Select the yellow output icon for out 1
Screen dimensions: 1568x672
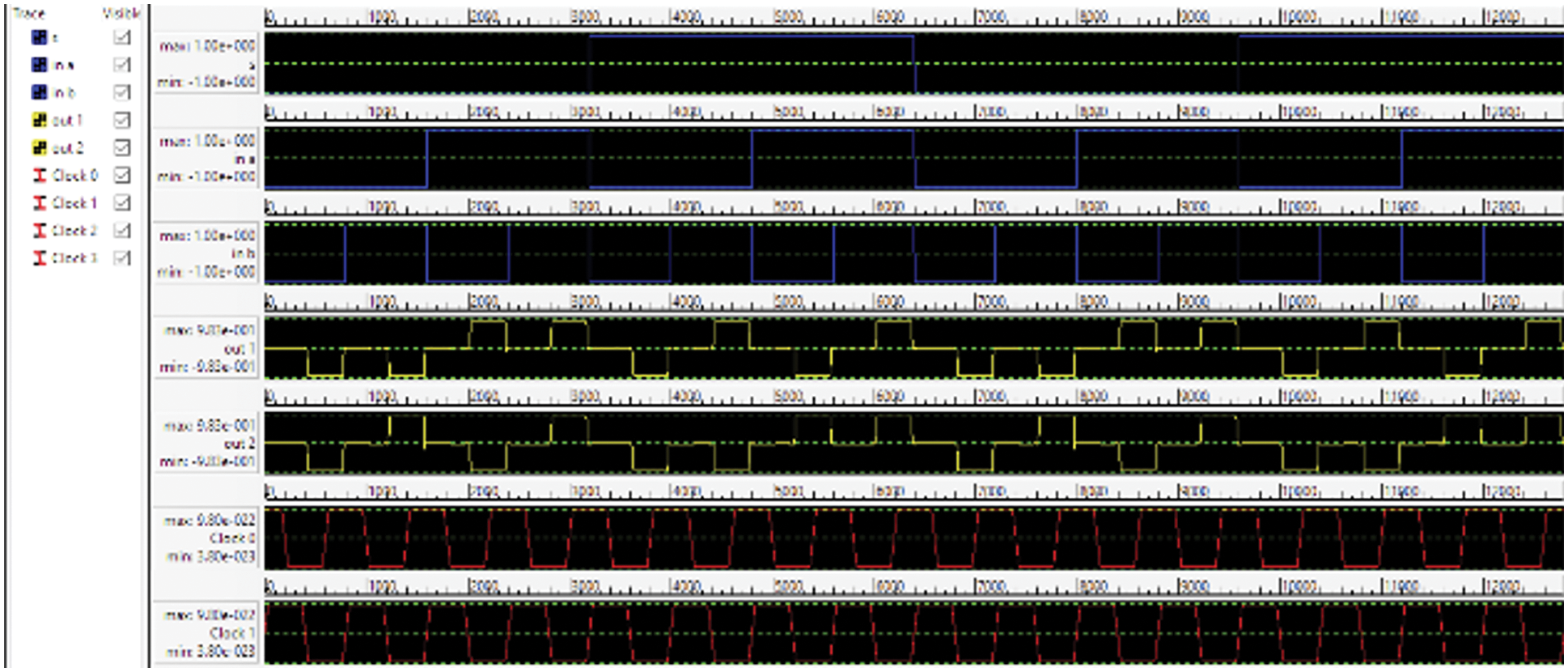39,120
